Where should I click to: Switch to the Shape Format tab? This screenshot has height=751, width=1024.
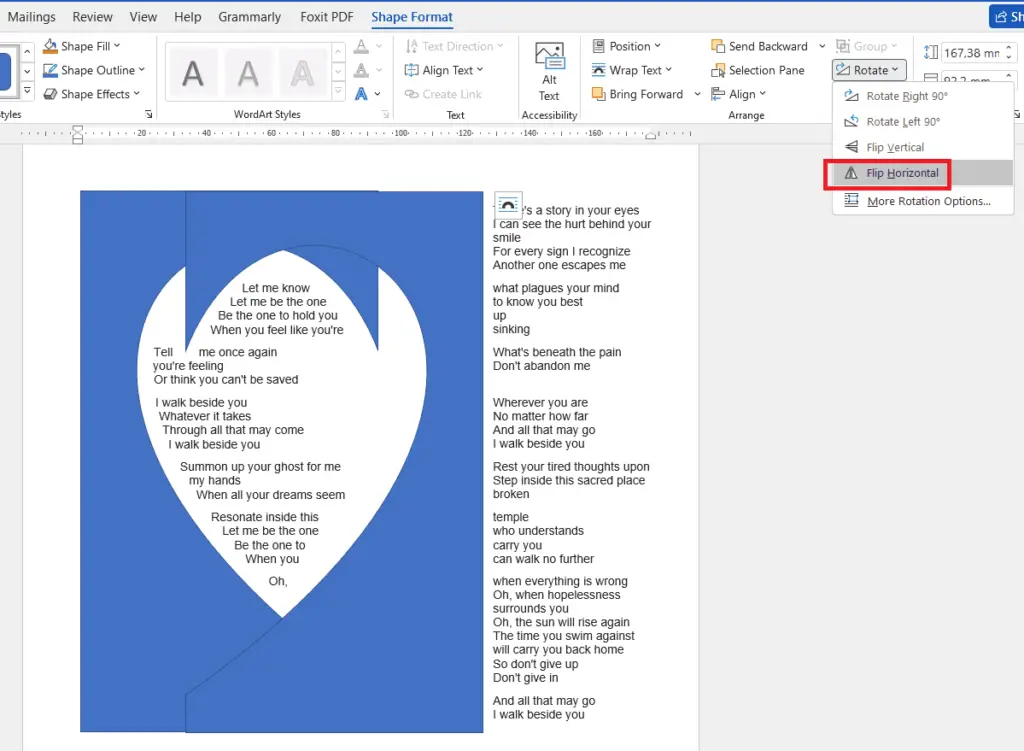tap(412, 17)
